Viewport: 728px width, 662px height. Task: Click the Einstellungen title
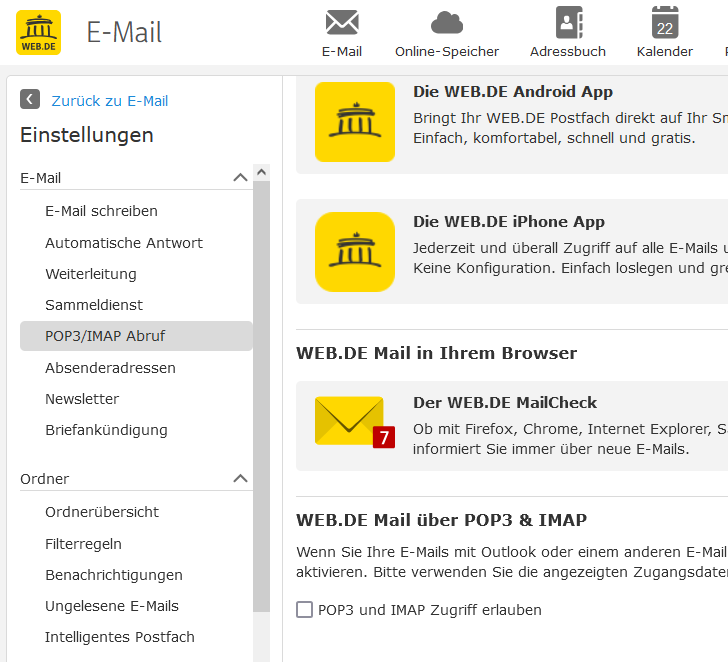(x=87, y=136)
